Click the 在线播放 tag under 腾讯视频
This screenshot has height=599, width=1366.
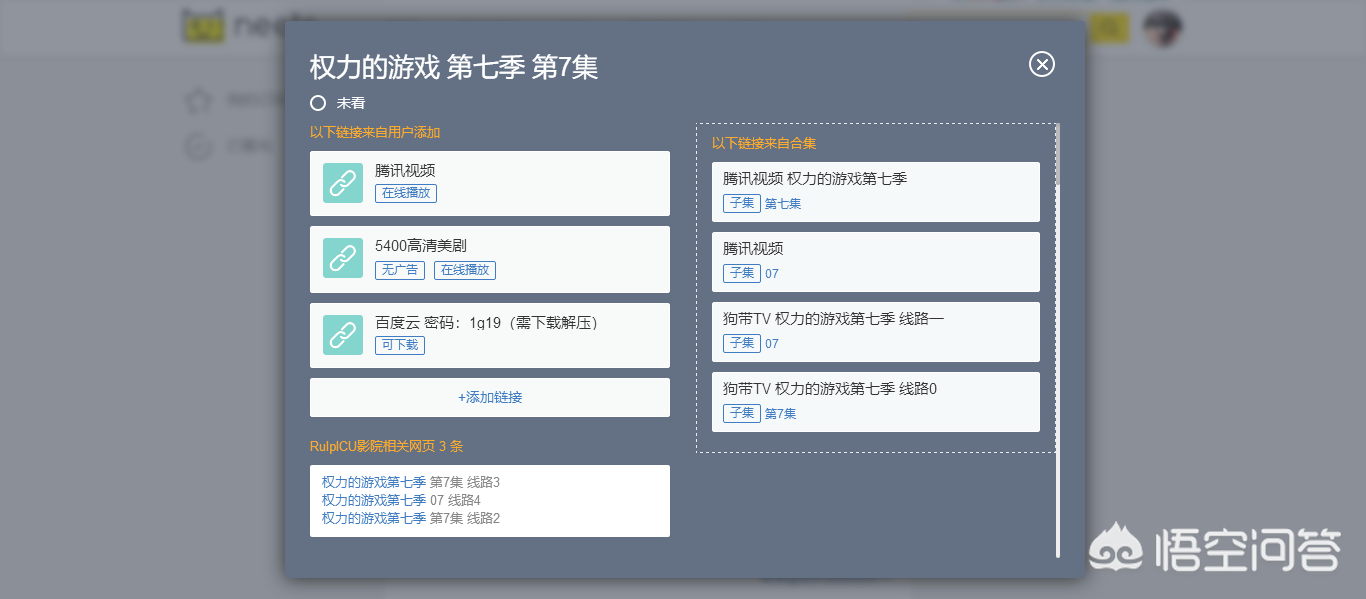tap(406, 193)
